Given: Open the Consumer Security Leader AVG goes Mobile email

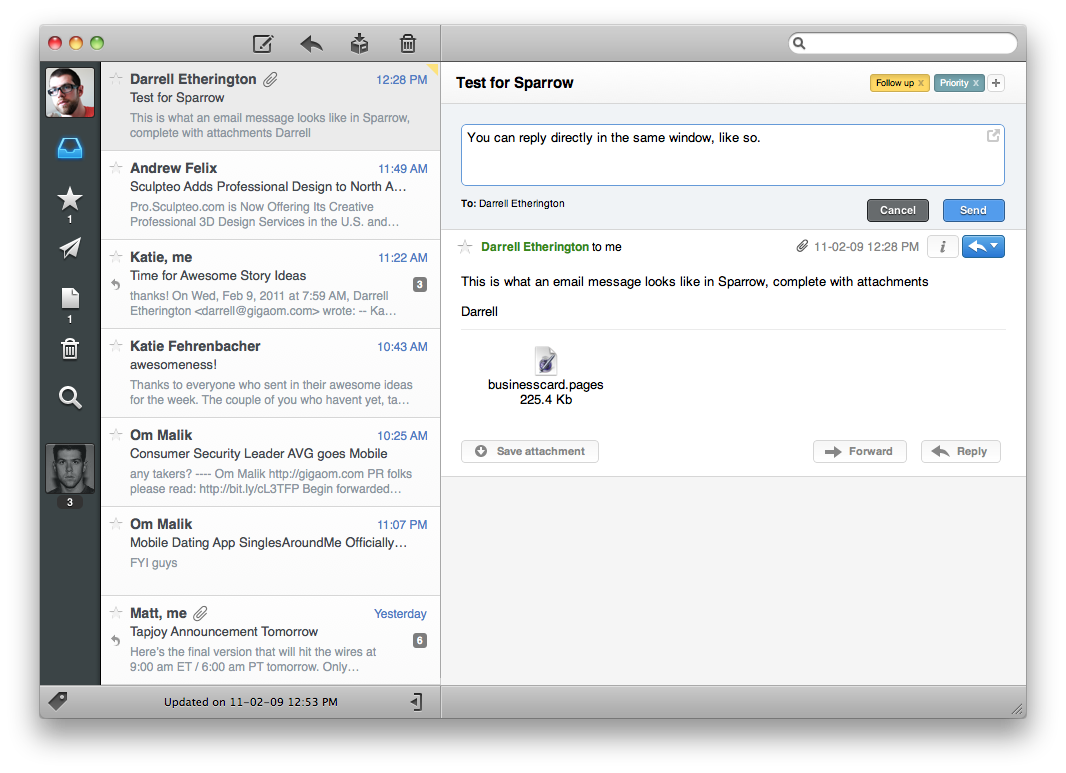Looking at the screenshot, I should [x=271, y=462].
